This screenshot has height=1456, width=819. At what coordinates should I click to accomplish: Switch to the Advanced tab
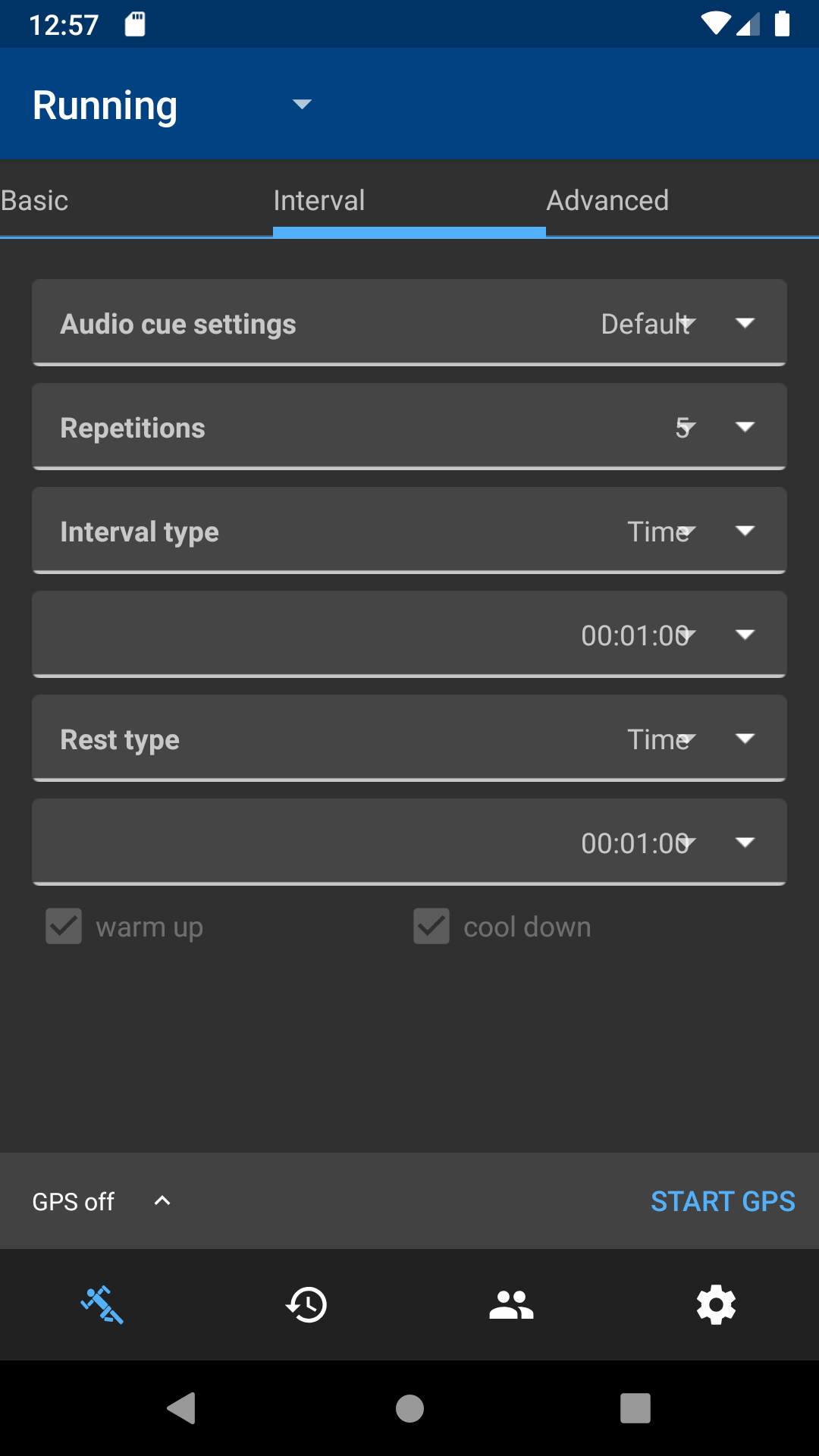607,201
